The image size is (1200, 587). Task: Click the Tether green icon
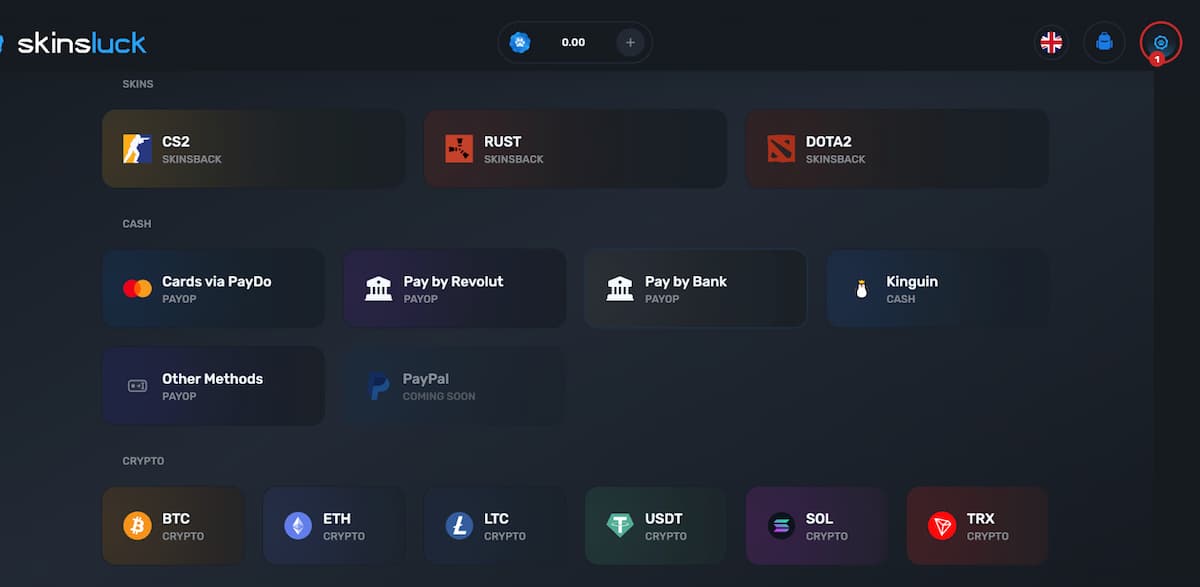(620, 526)
